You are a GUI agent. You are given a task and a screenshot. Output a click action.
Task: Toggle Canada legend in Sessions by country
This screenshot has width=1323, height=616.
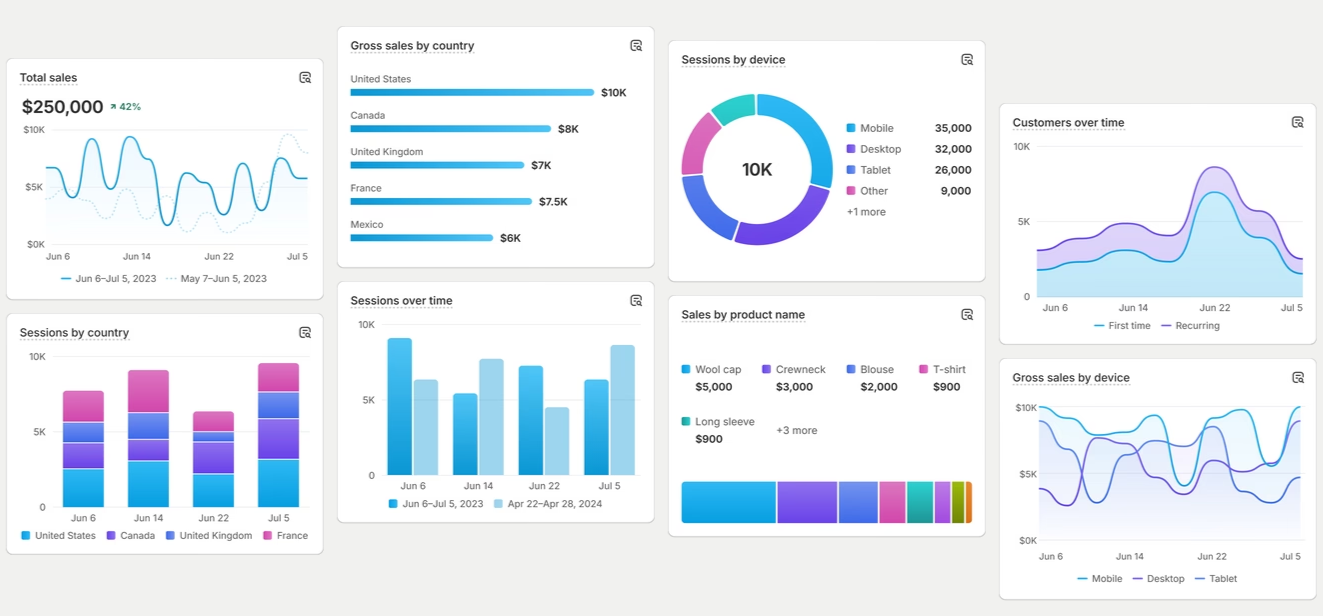click(x=131, y=536)
